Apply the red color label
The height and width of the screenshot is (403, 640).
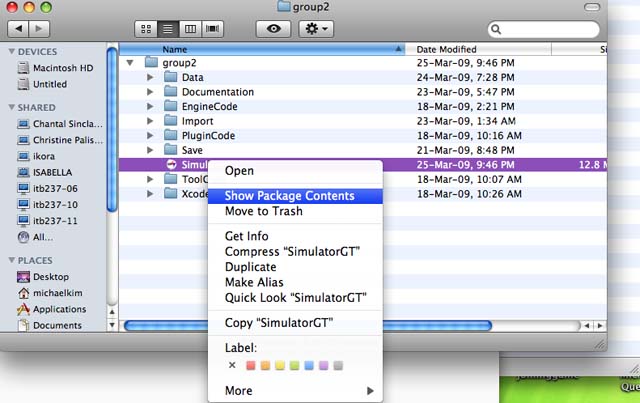point(251,365)
